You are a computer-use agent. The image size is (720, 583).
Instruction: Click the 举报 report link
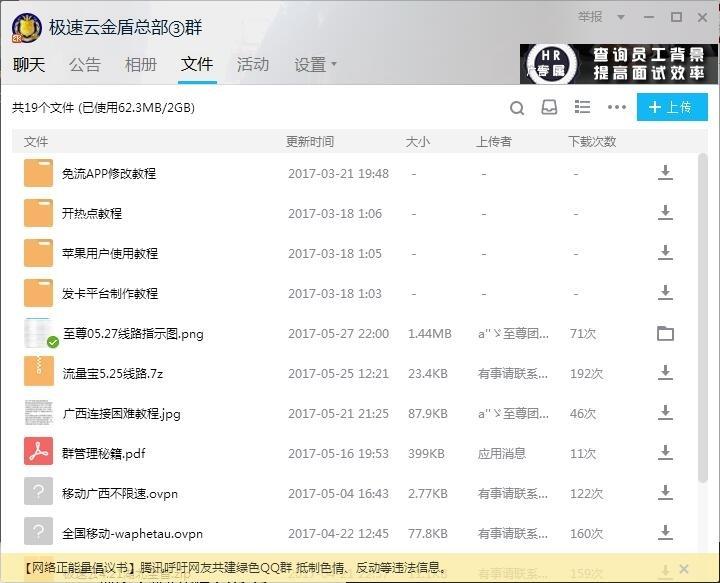point(590,17)
